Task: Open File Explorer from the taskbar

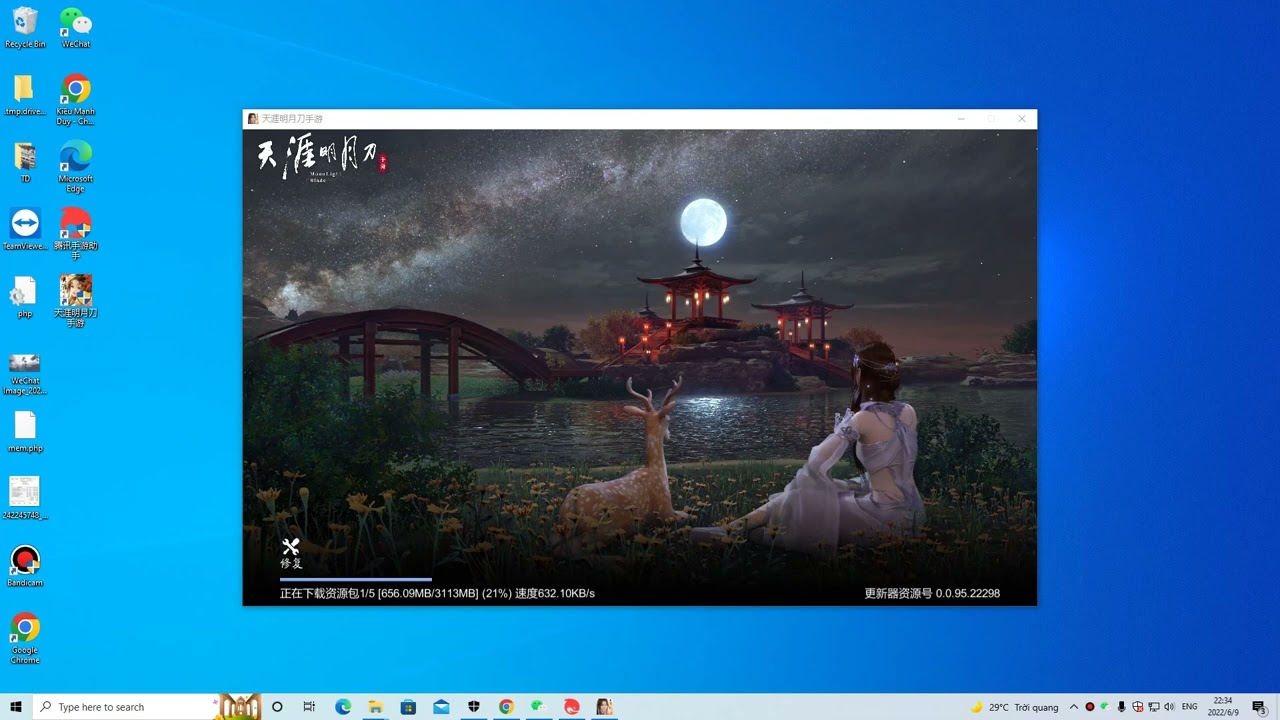Action: [375, 707]
